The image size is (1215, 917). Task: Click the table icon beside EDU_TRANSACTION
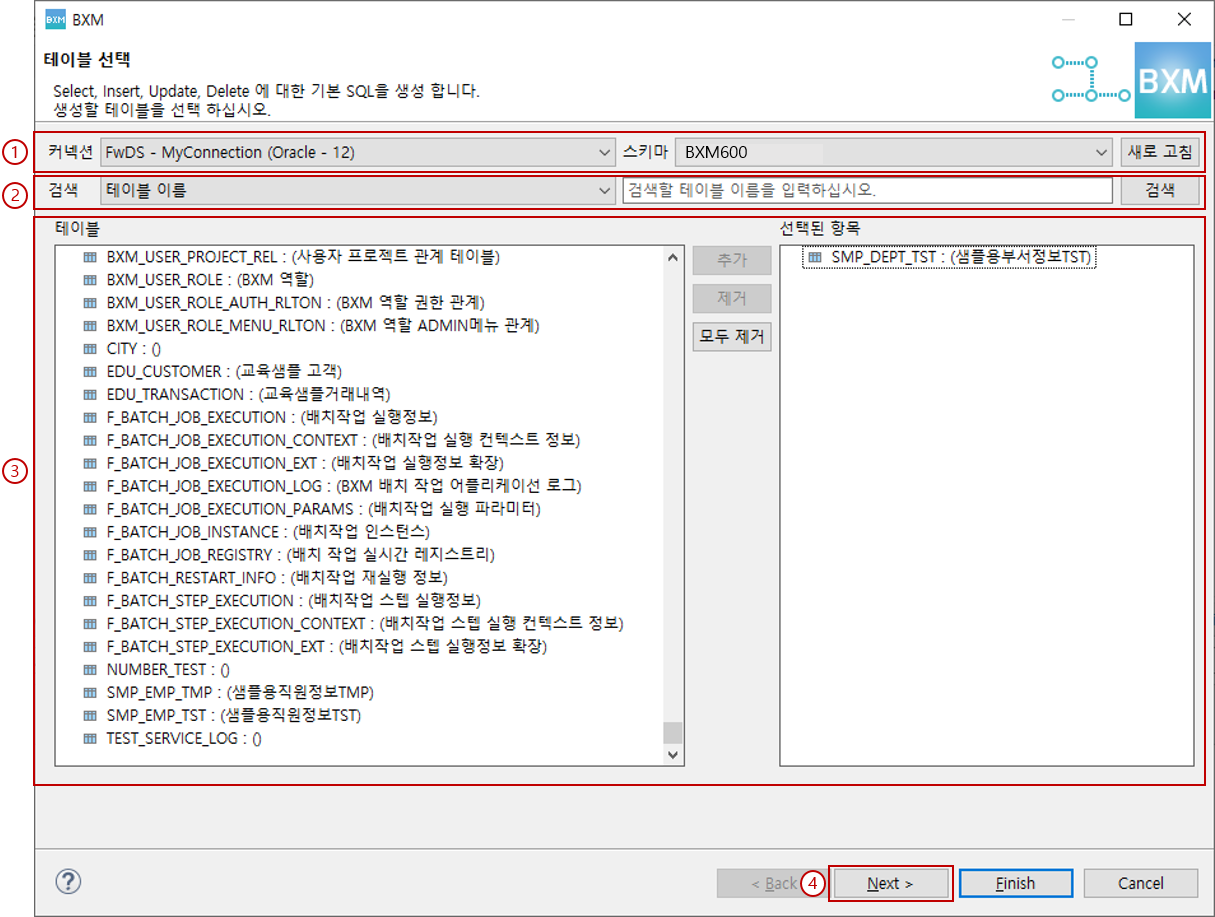91,394
